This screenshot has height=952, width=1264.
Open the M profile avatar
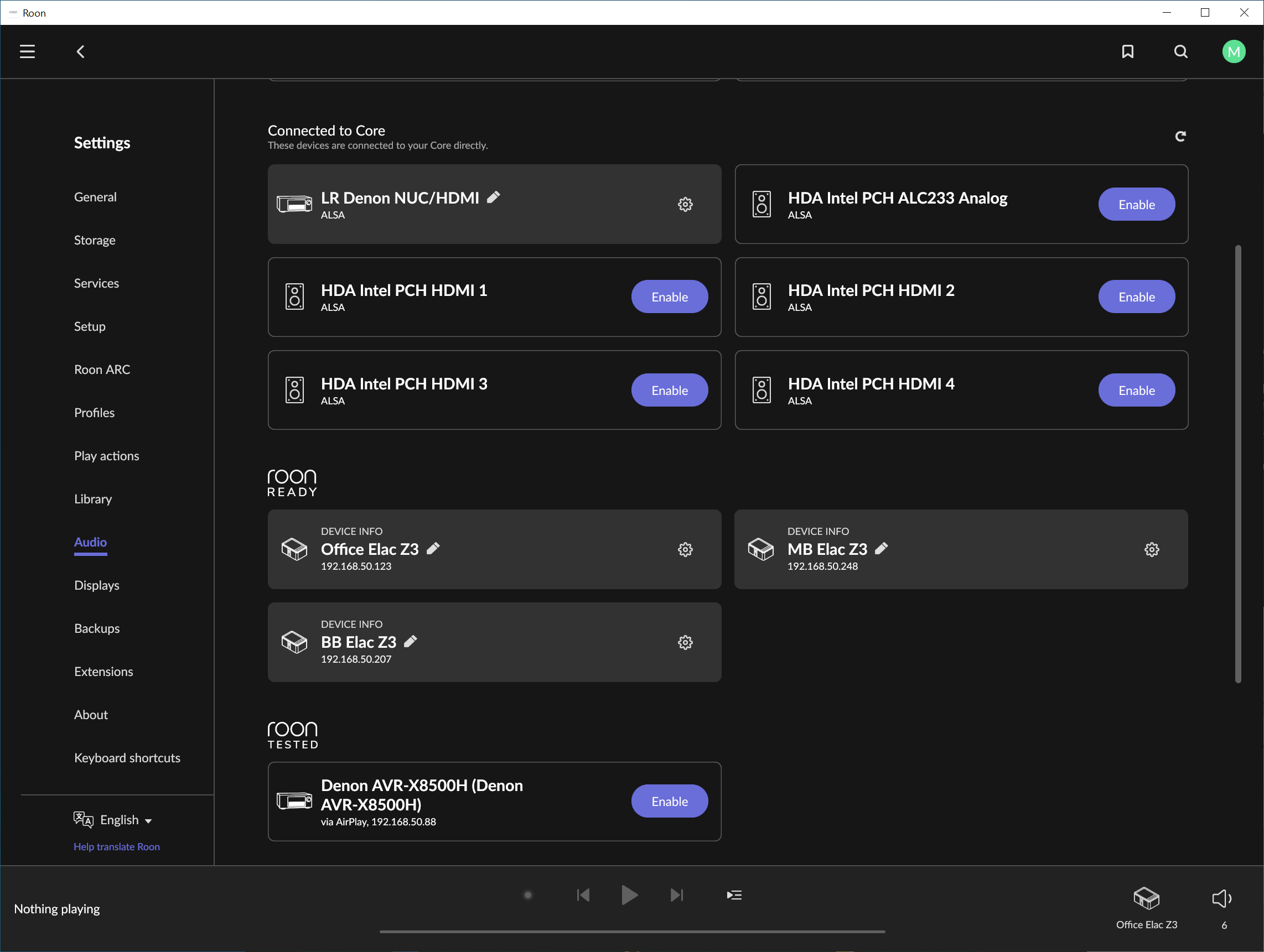coord(1234,51)
